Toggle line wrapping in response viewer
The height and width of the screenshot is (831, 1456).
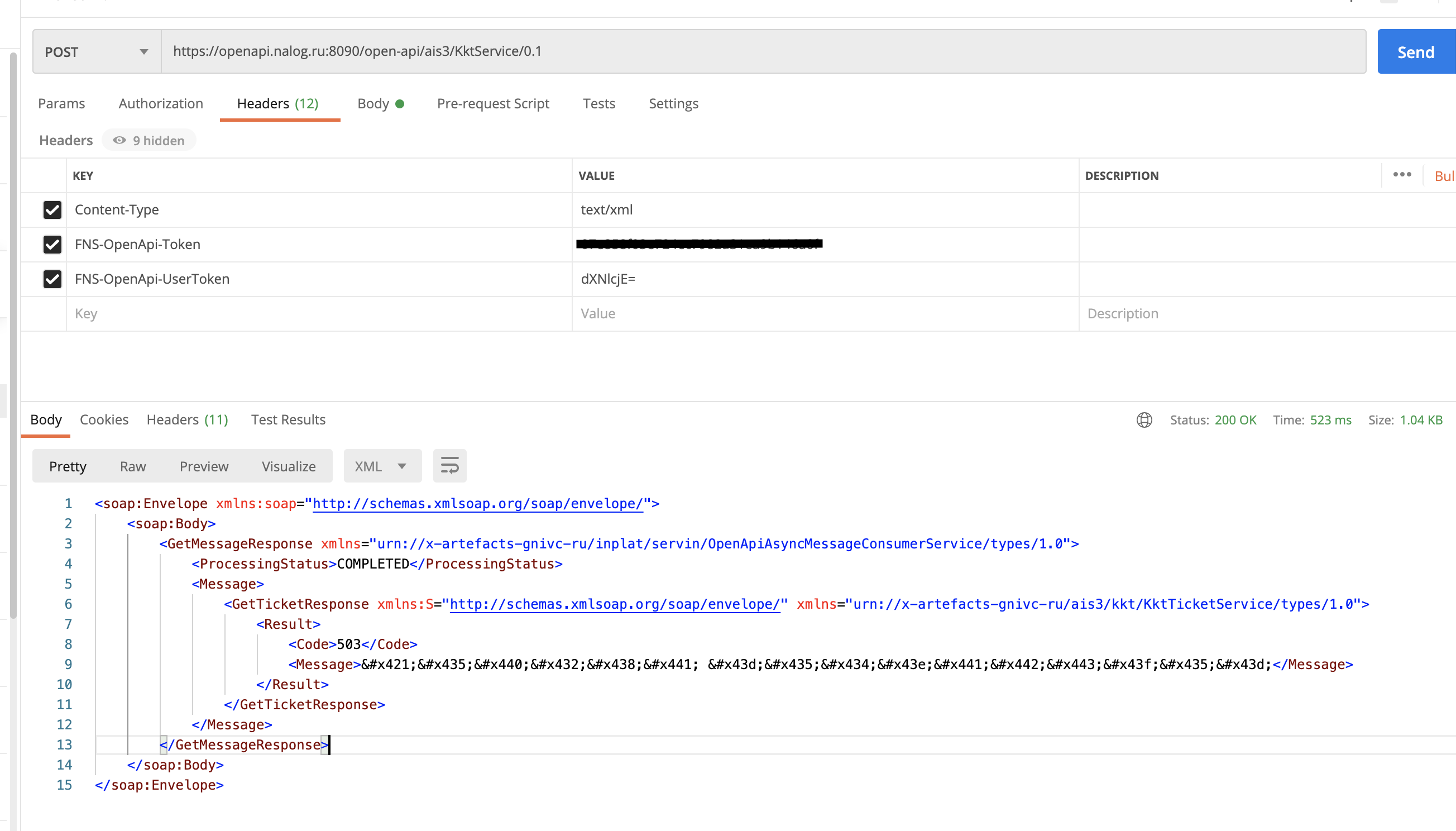(x=449, y=465)
